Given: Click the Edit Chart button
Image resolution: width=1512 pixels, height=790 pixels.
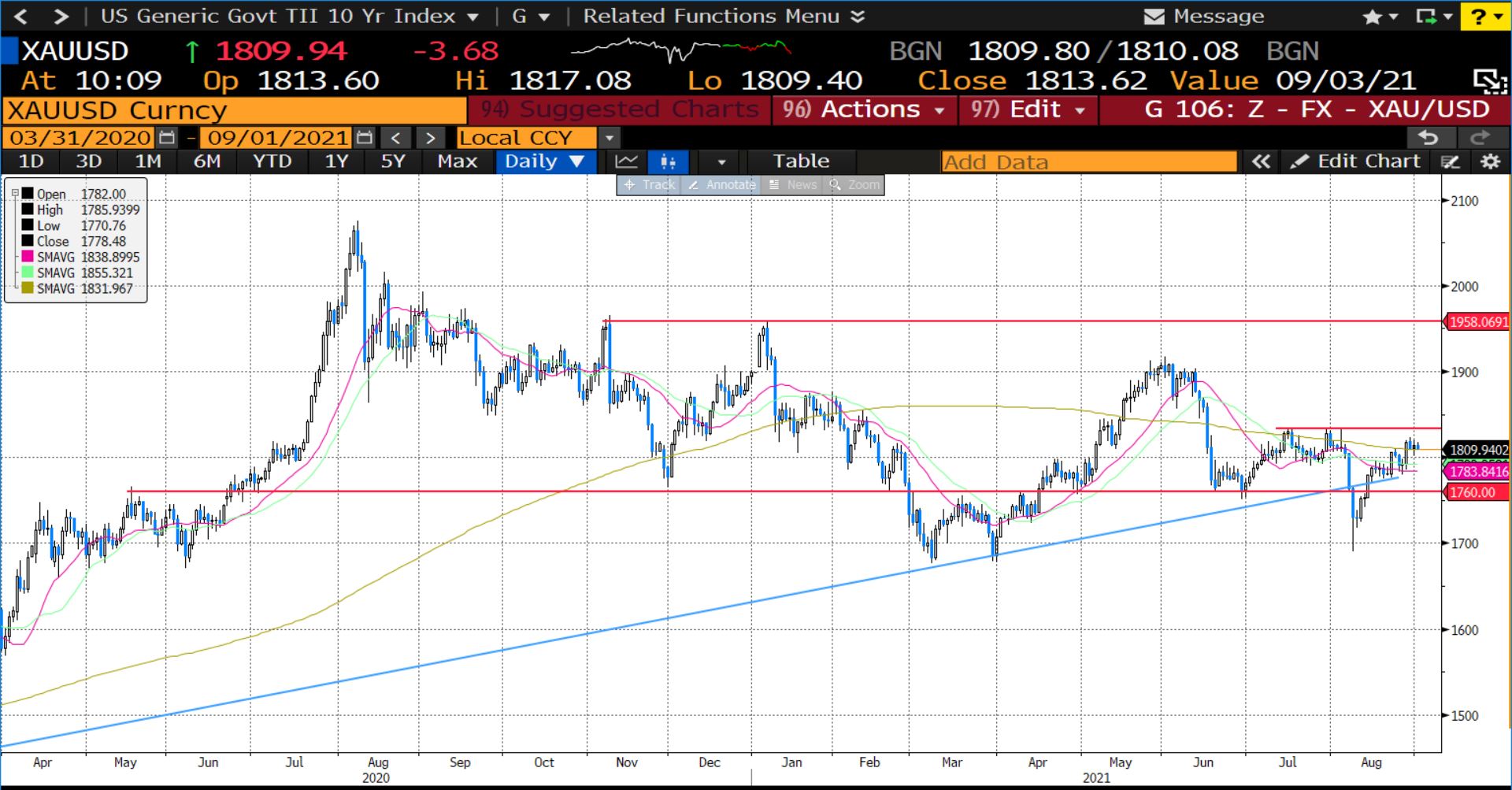Looking at the screenshot, I should [x=1356, y=161].
